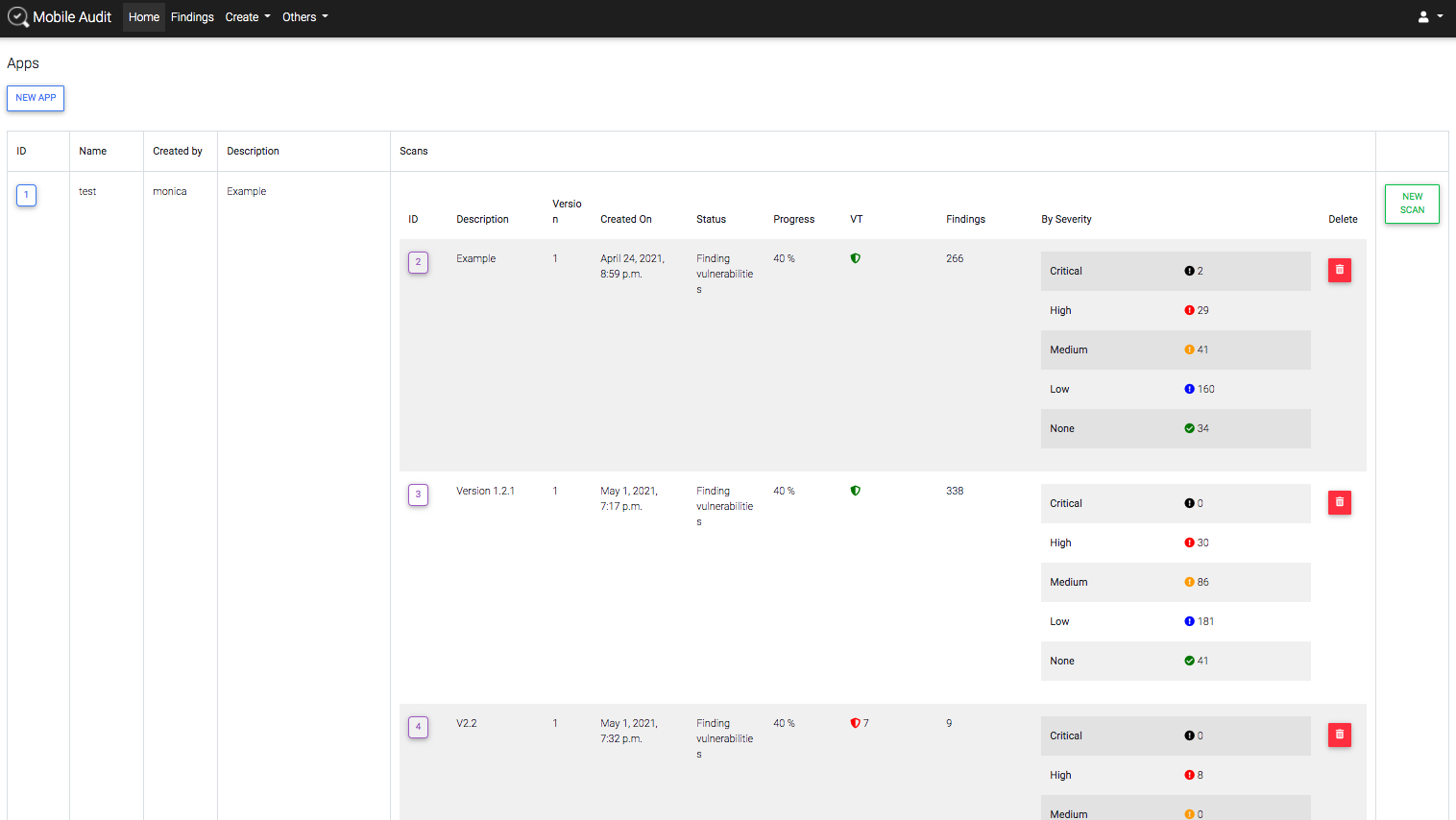Click the NEW APP button
1456x820 pixels.
coord(36,98)
